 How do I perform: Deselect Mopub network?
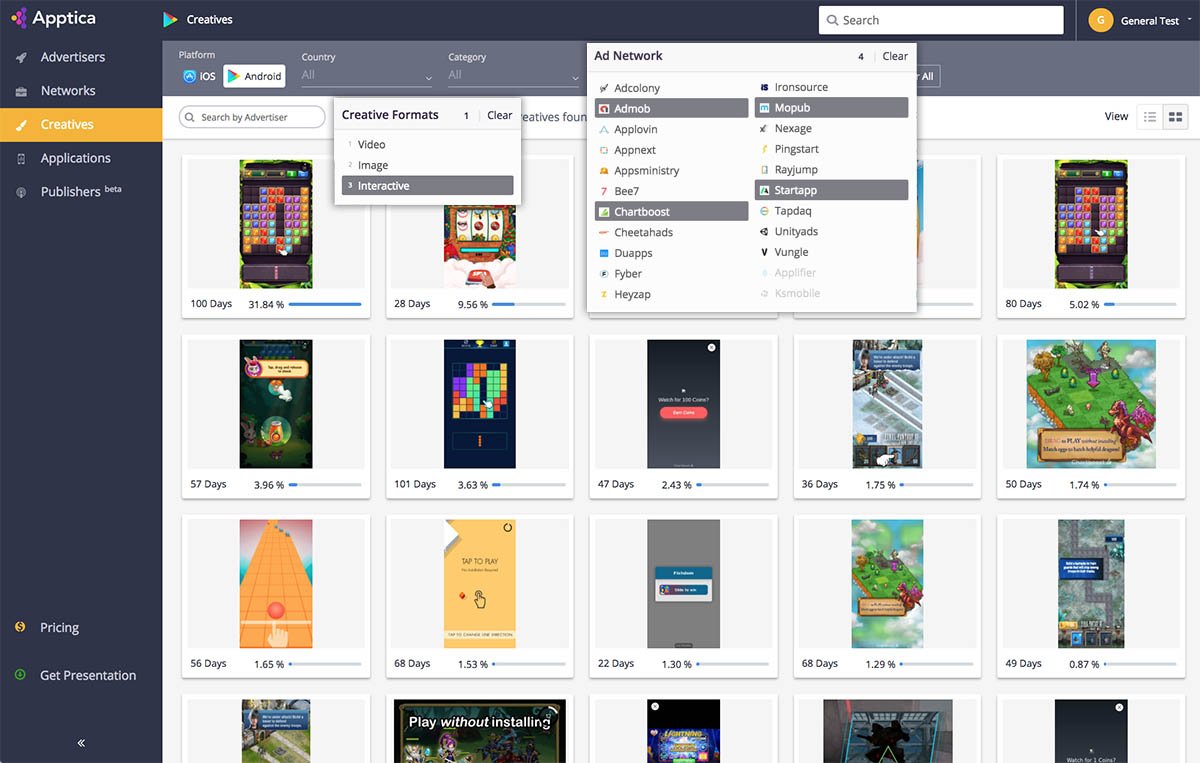tap(831, 107)
